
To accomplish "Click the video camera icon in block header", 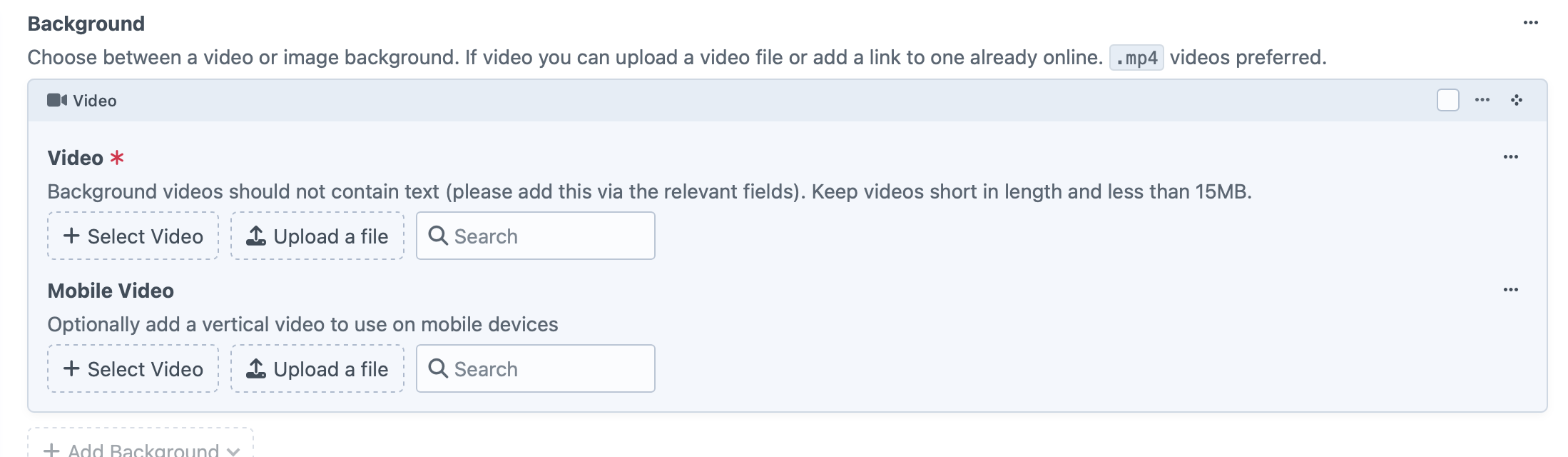I will click(57, 100).
